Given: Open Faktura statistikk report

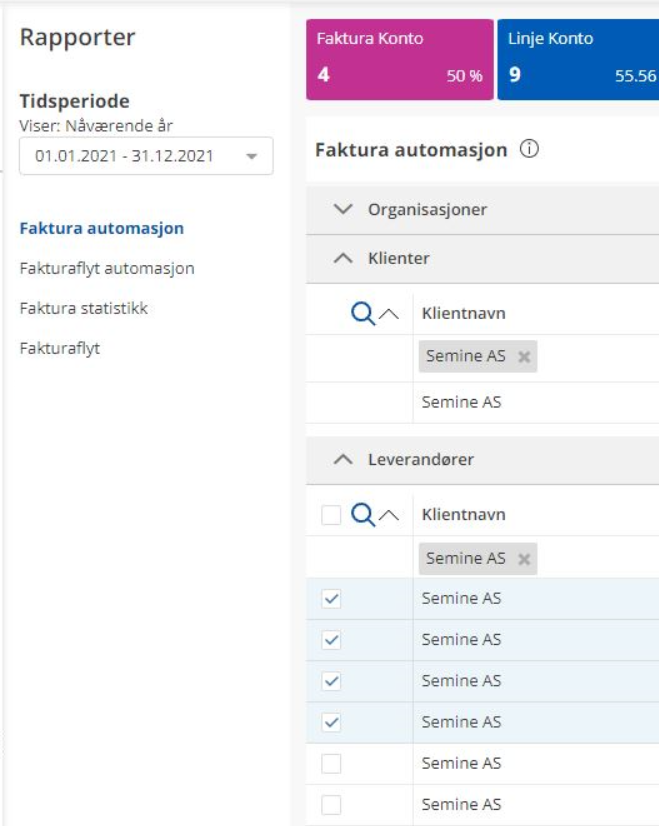Looking at the screenshot, I should point(84,308).
